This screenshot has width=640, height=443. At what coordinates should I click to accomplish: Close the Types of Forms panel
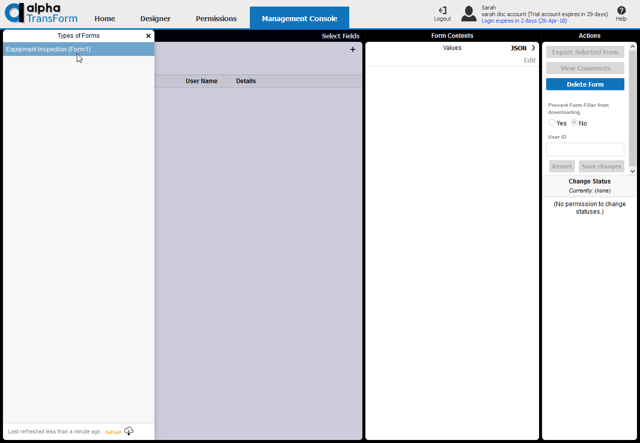click(x=148, y=36)
